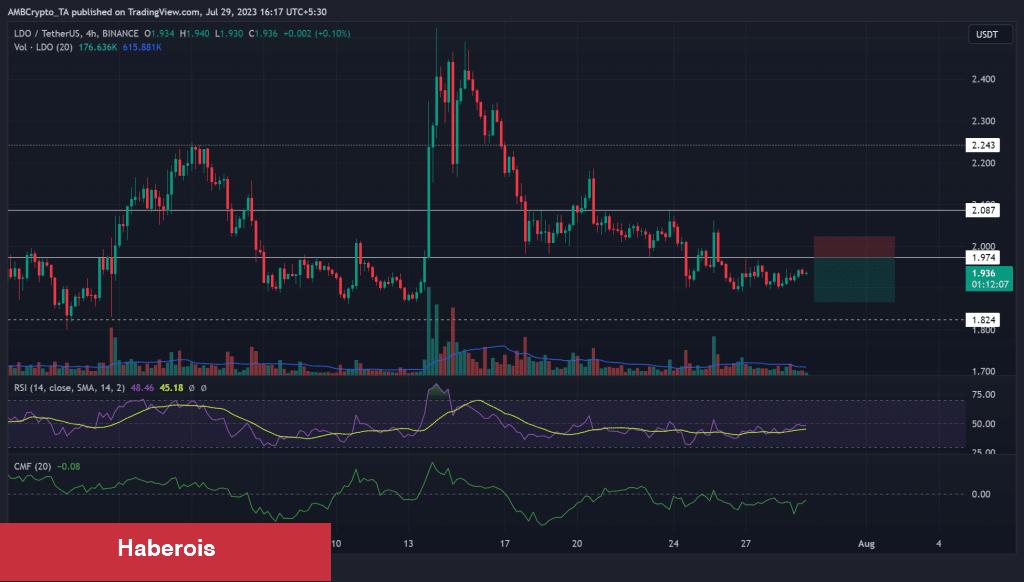The image size is (1024, 582).
Task: Click the volume MA value 615.881K
Action: 142,47
